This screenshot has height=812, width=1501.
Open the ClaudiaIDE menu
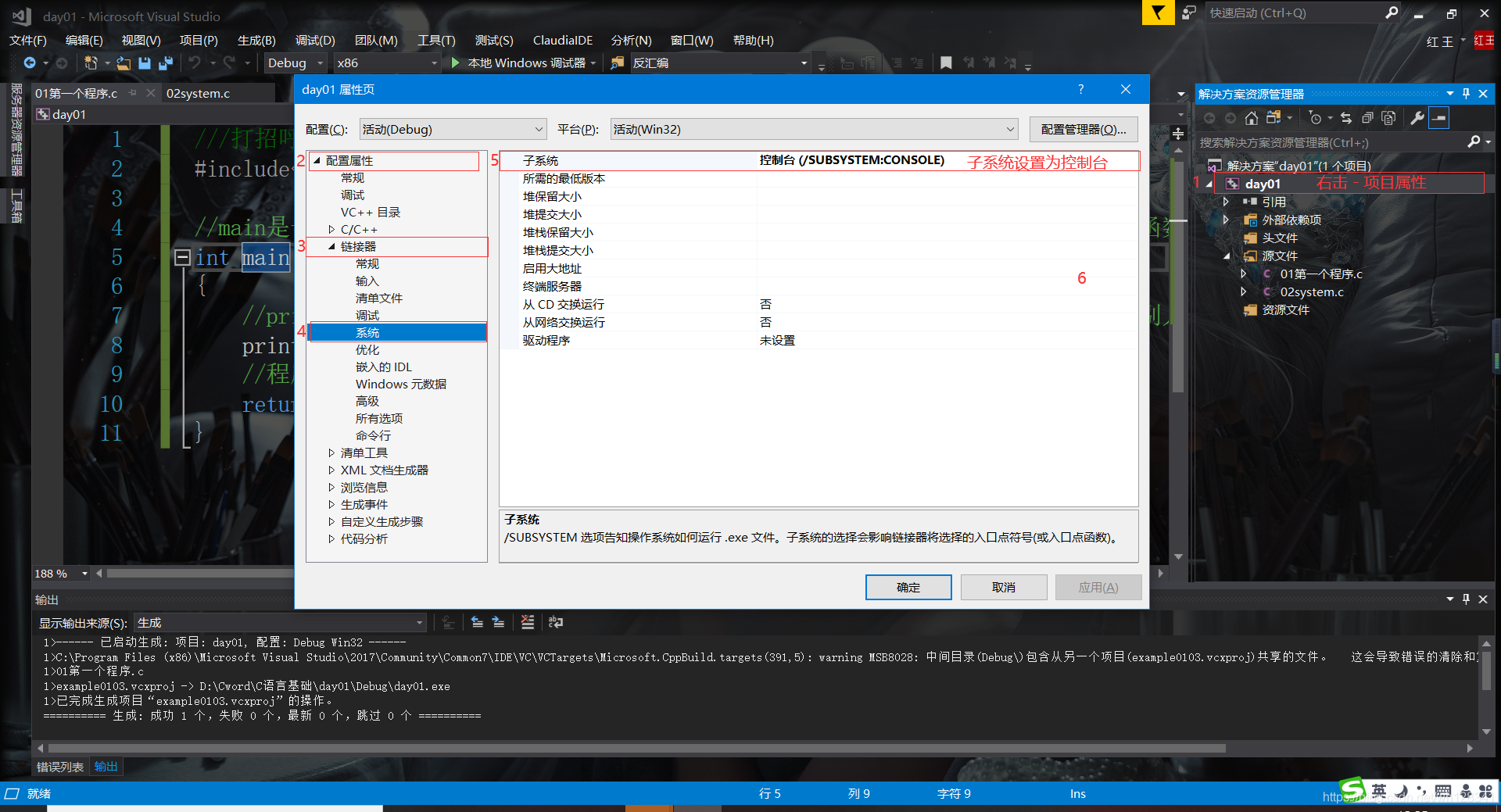pos(563,41)
